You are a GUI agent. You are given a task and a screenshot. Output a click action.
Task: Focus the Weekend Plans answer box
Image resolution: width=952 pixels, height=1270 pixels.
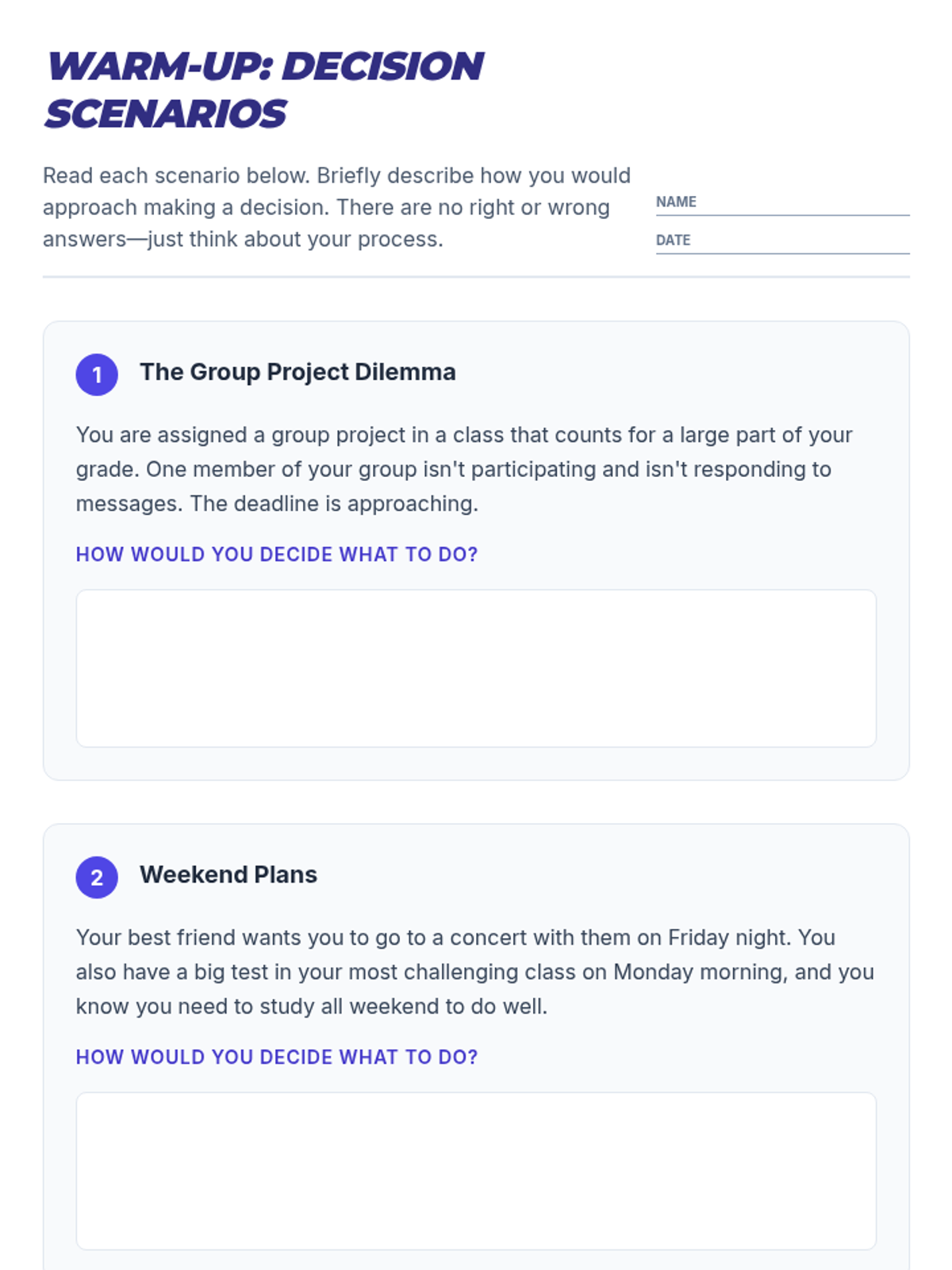[476, 1170]
